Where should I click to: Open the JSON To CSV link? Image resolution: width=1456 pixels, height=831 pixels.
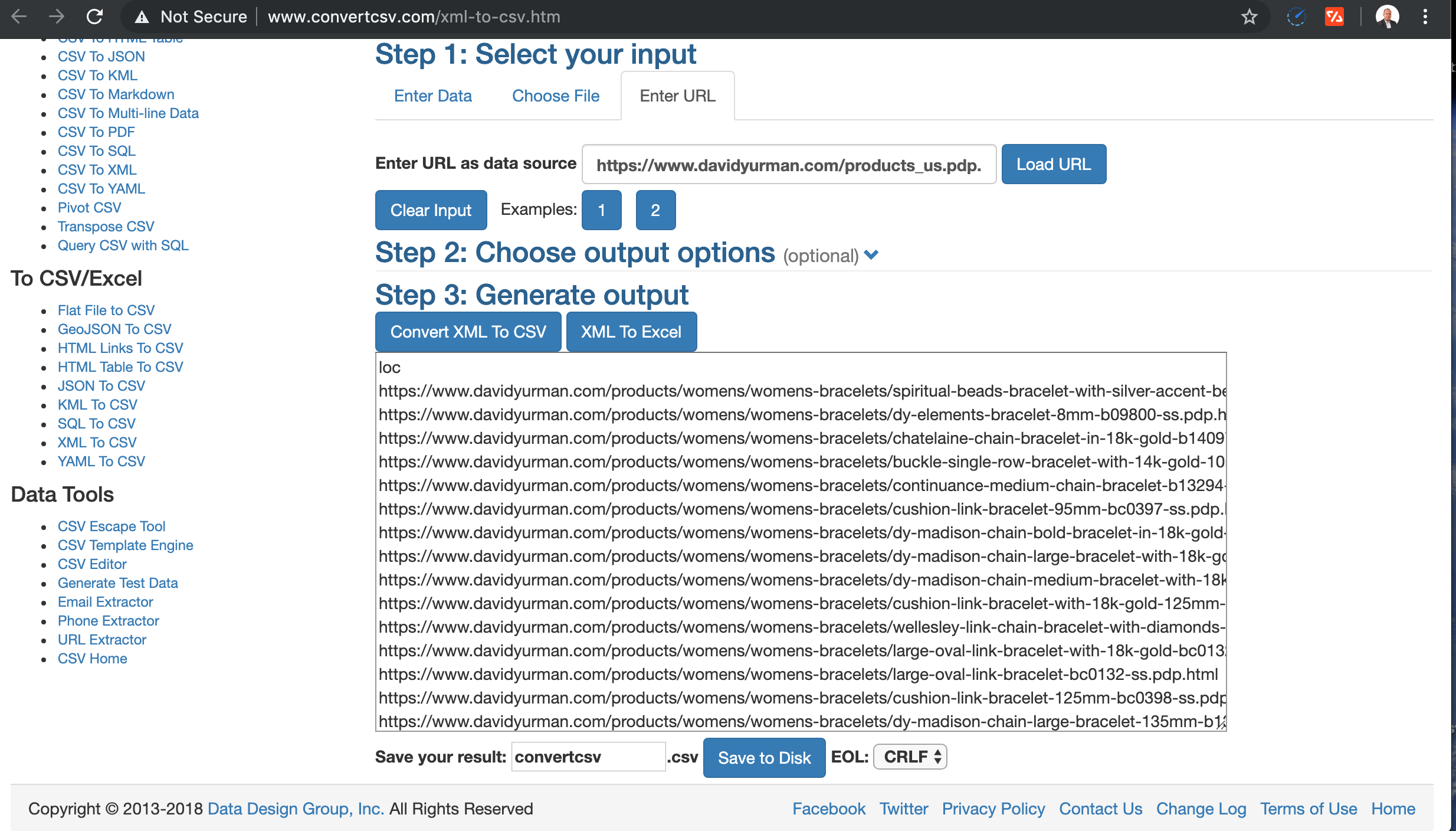101,386
